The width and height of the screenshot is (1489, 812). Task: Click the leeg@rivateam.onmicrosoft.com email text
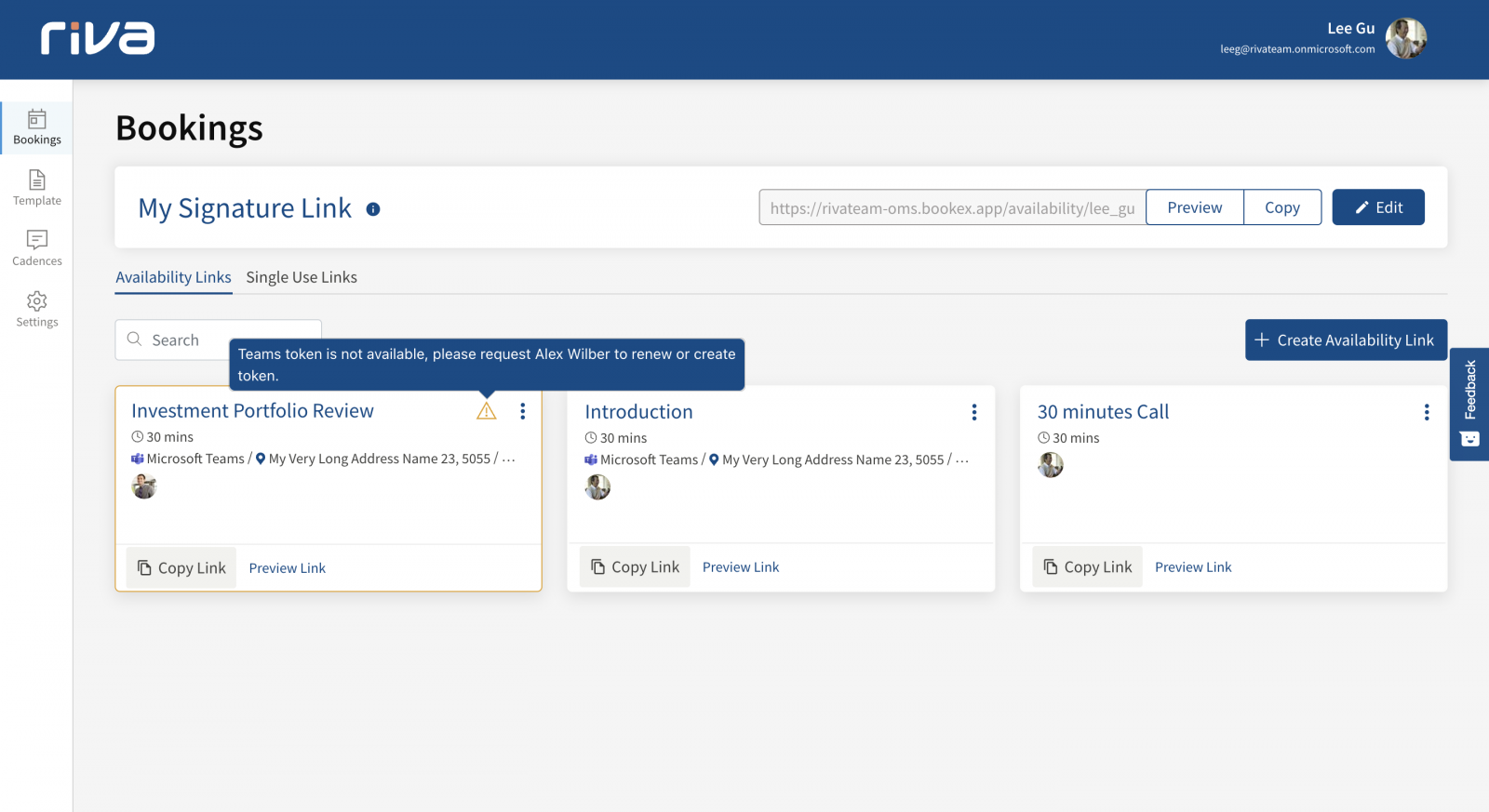coord(1297,49)
